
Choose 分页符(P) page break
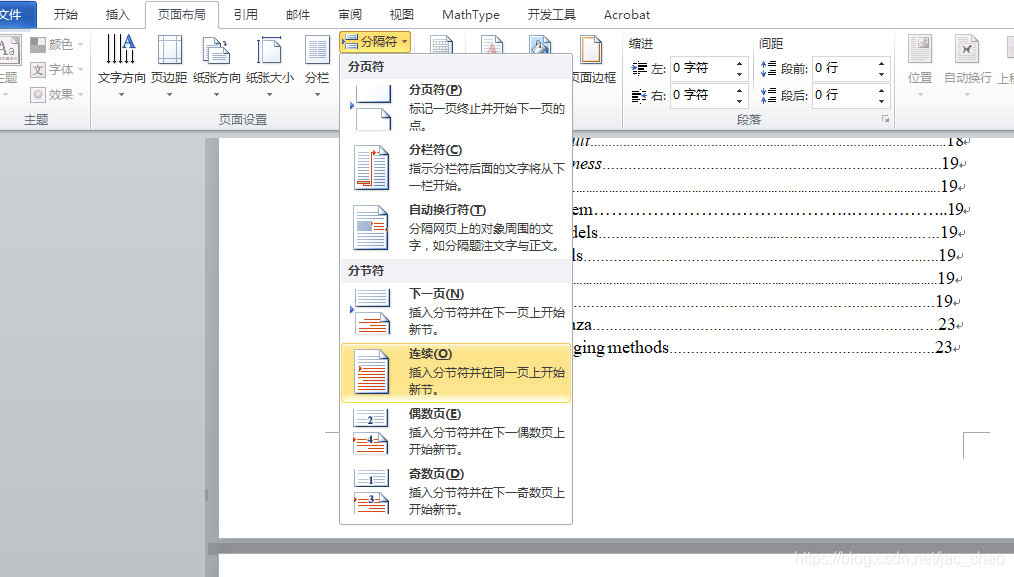pos(456,107)
